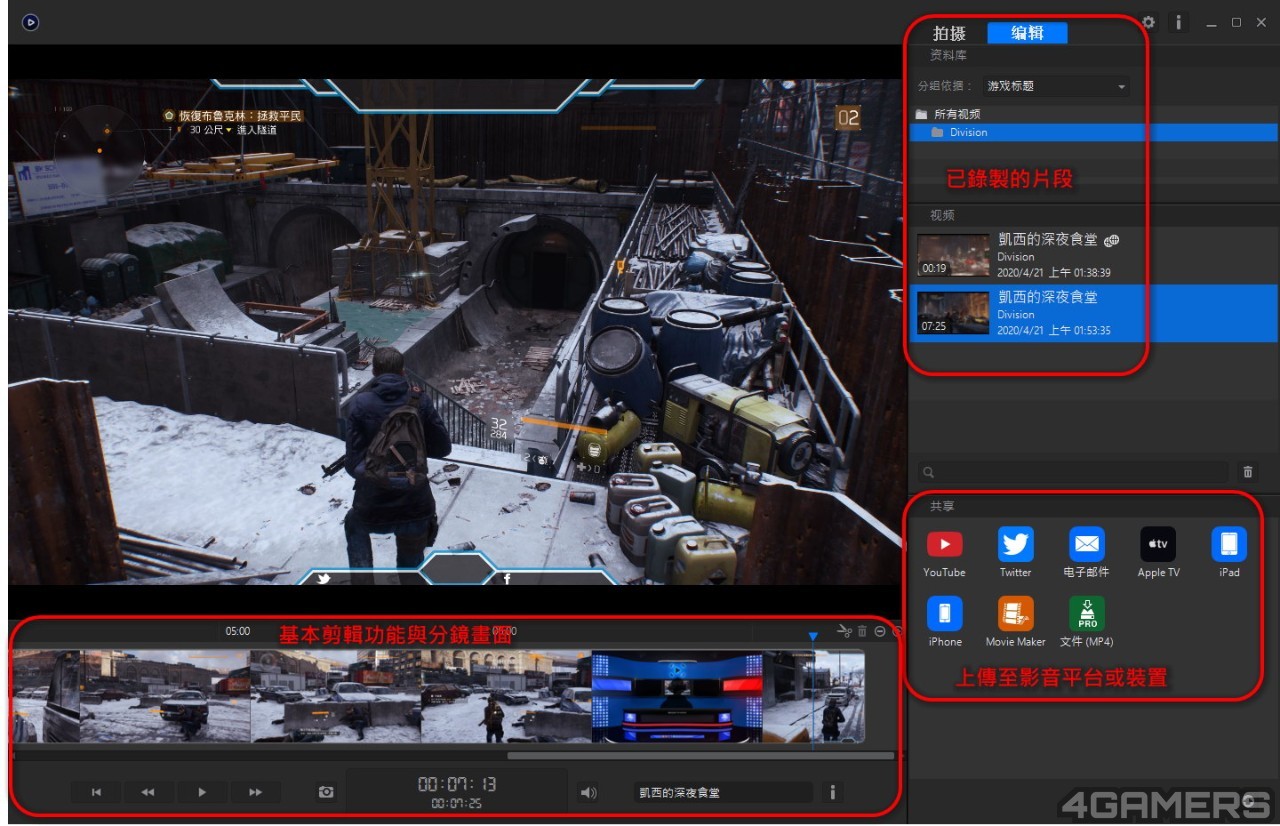Image resolution: width=1280 pixels, height=826 pixels.
Task: Jump to start of video
Action: tap(96, 792)
